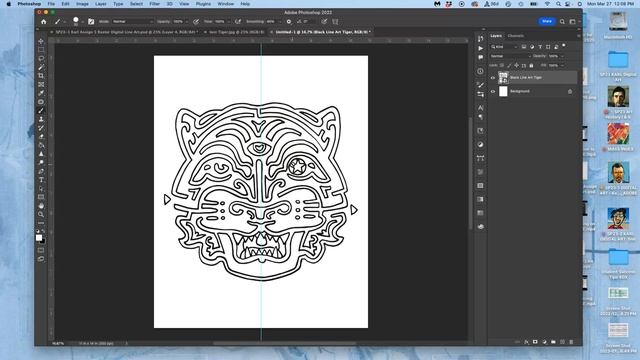Select the Move tool
Image resolution: width=640 pixels, height=360 pixels.
pos(41,41)
